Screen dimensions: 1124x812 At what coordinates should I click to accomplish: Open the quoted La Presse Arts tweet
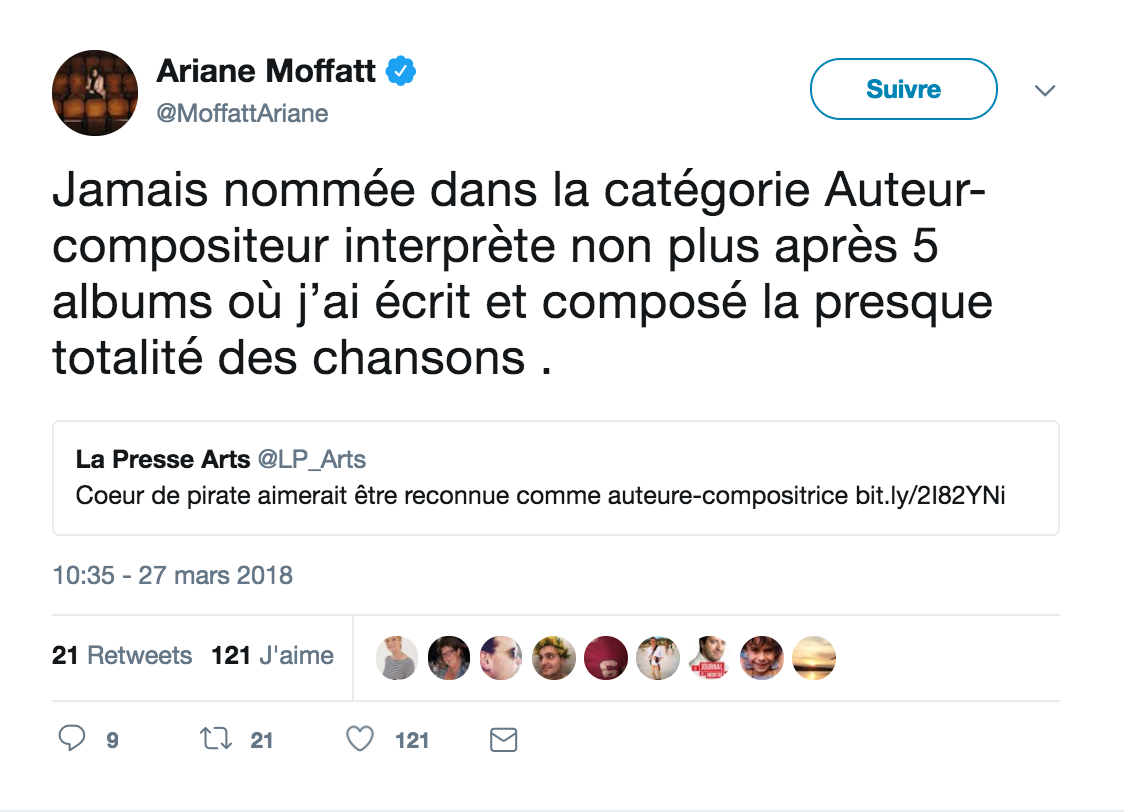556,477
